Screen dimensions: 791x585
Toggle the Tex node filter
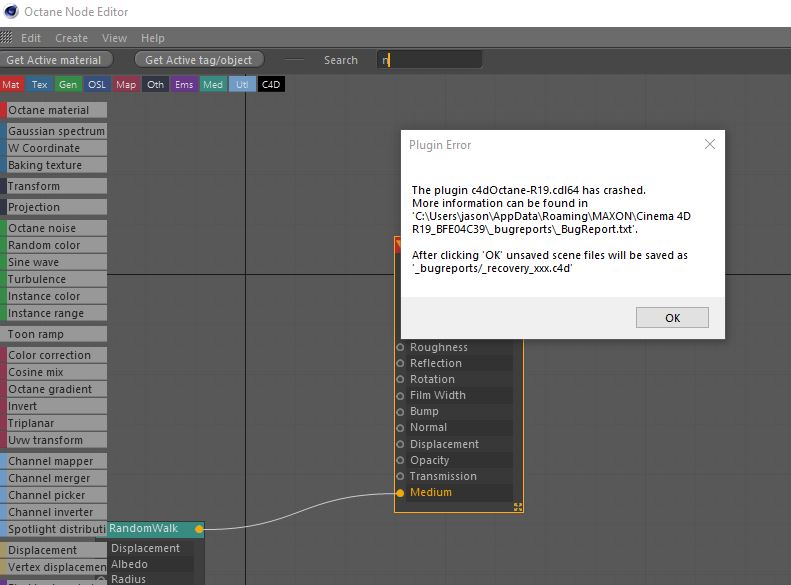[x=39, y=85]
